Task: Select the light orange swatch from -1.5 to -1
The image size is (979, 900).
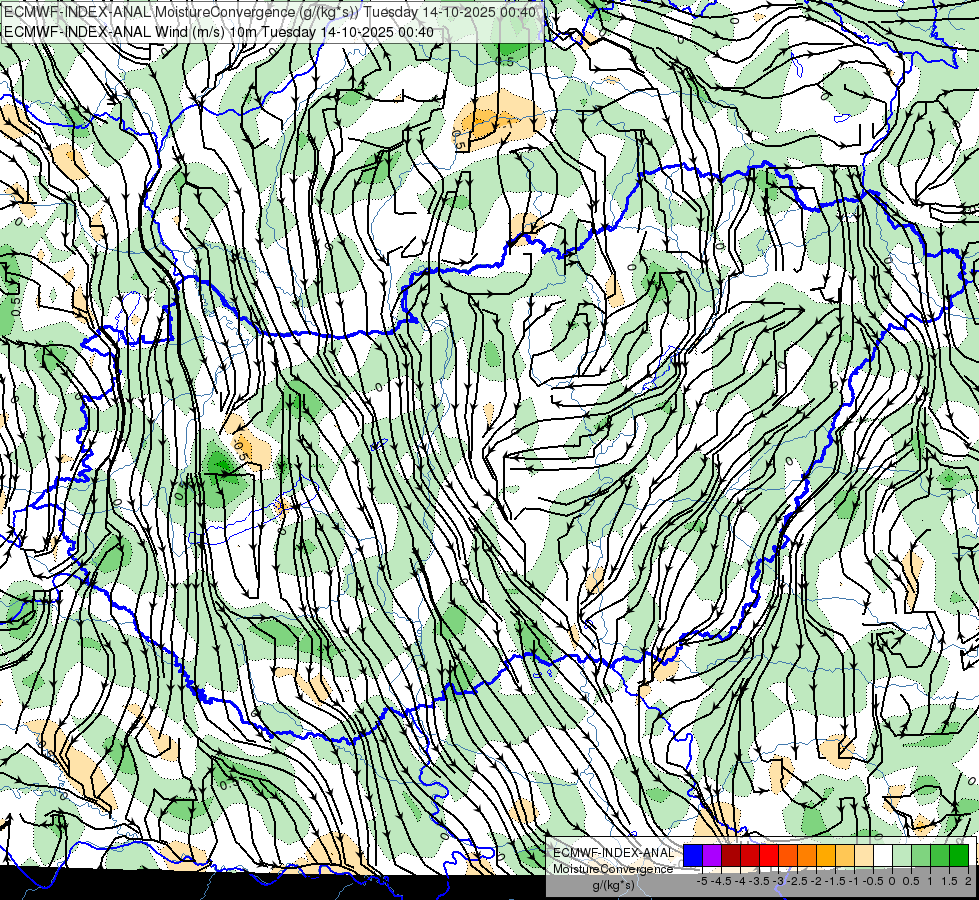Action: click(x=845, y=855)
